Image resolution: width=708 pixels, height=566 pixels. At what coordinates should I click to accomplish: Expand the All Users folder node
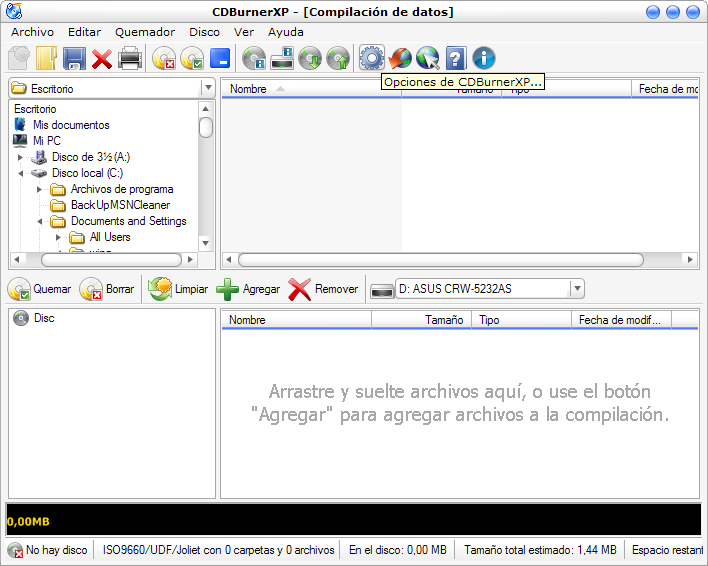tap(58, 237)
